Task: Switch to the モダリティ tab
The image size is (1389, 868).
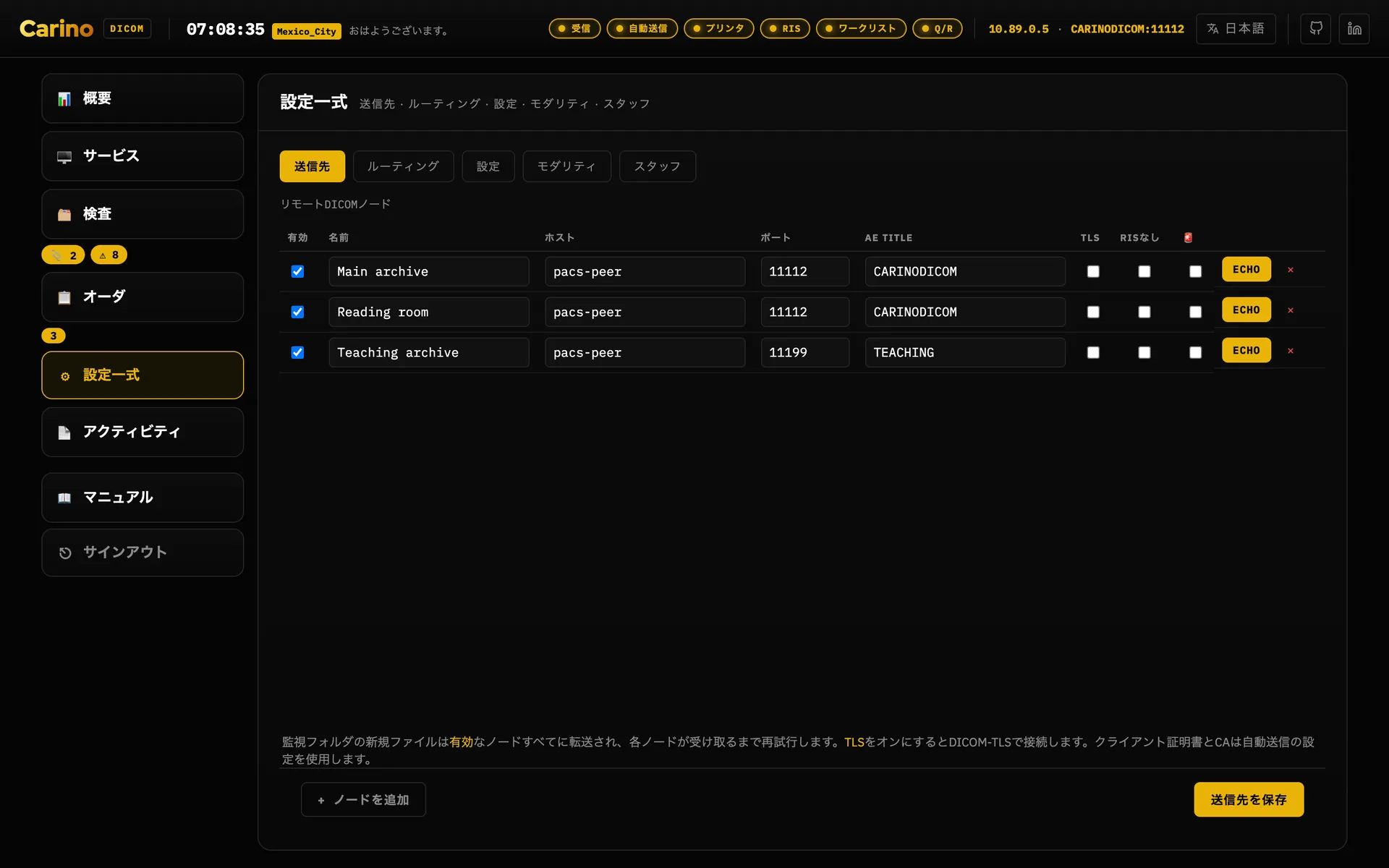Action: 566,166
